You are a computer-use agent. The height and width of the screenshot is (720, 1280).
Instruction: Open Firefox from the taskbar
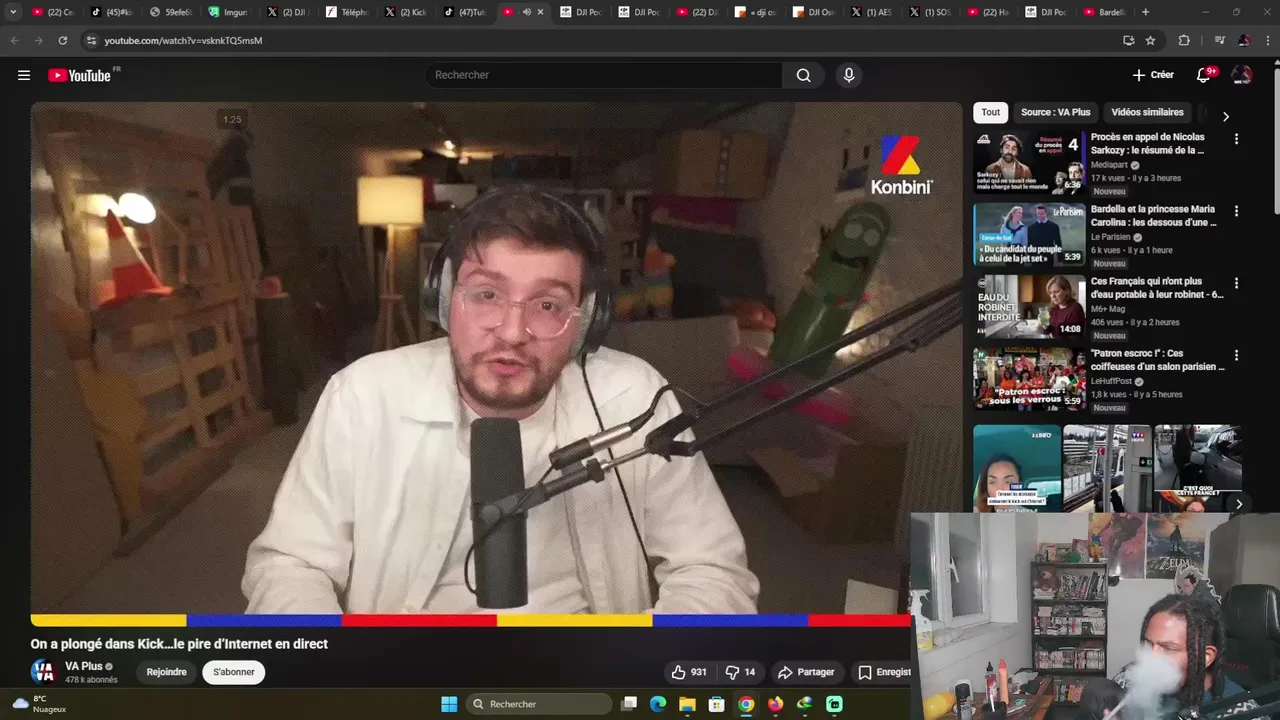click(x=775, y=704)
